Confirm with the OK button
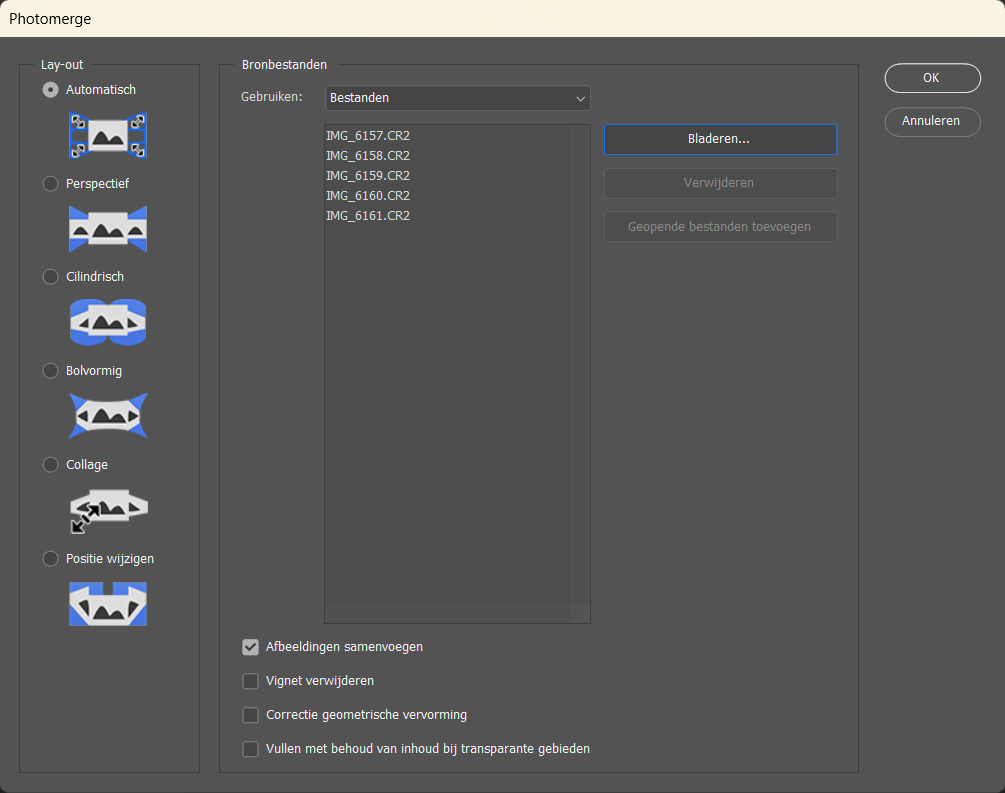Viewport: 1005px width, 793px height. tap(932, 78)
